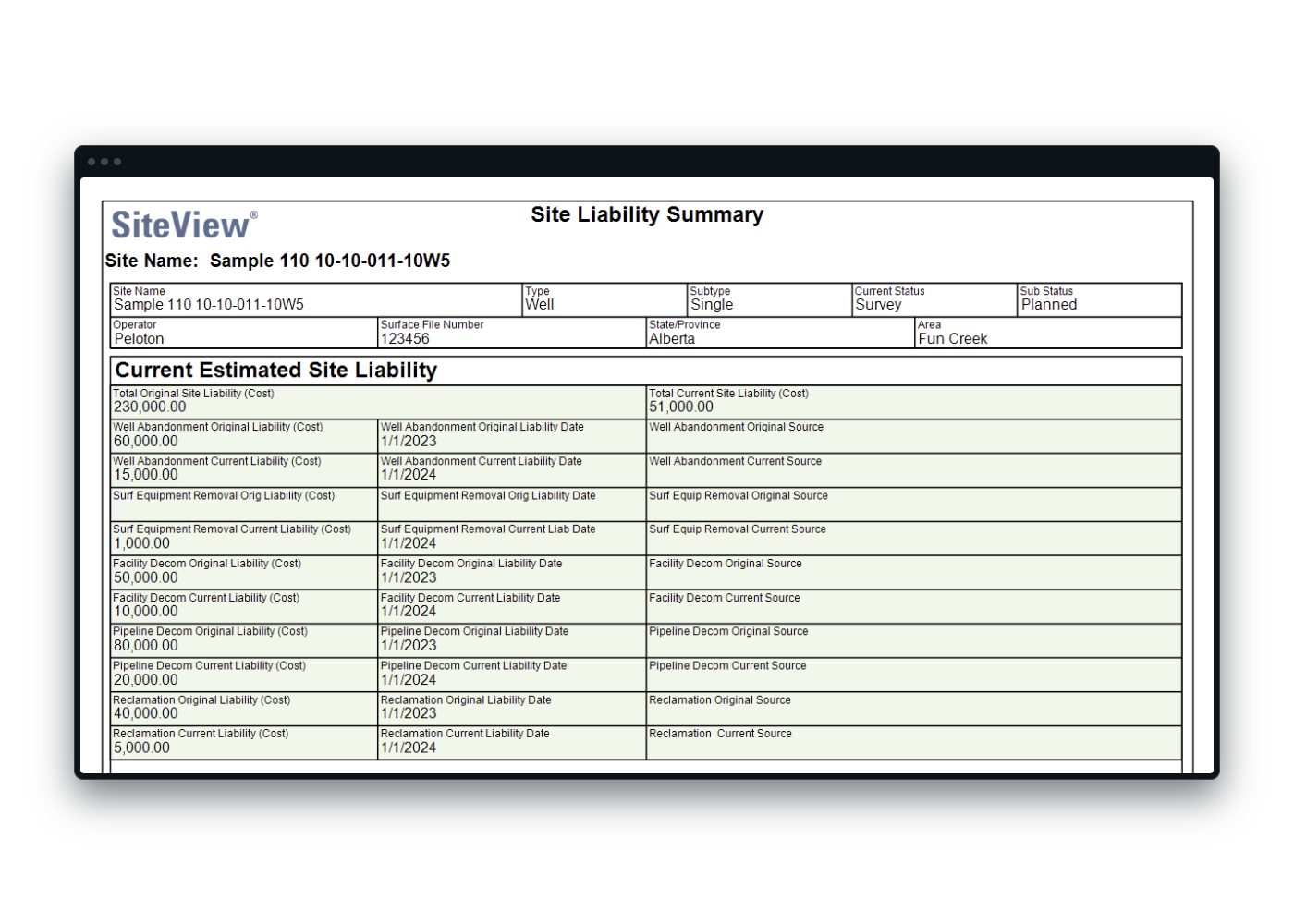Select the Type value 'Well'
The width and height of the screenshot is (1294, 924).
[540, 305]
